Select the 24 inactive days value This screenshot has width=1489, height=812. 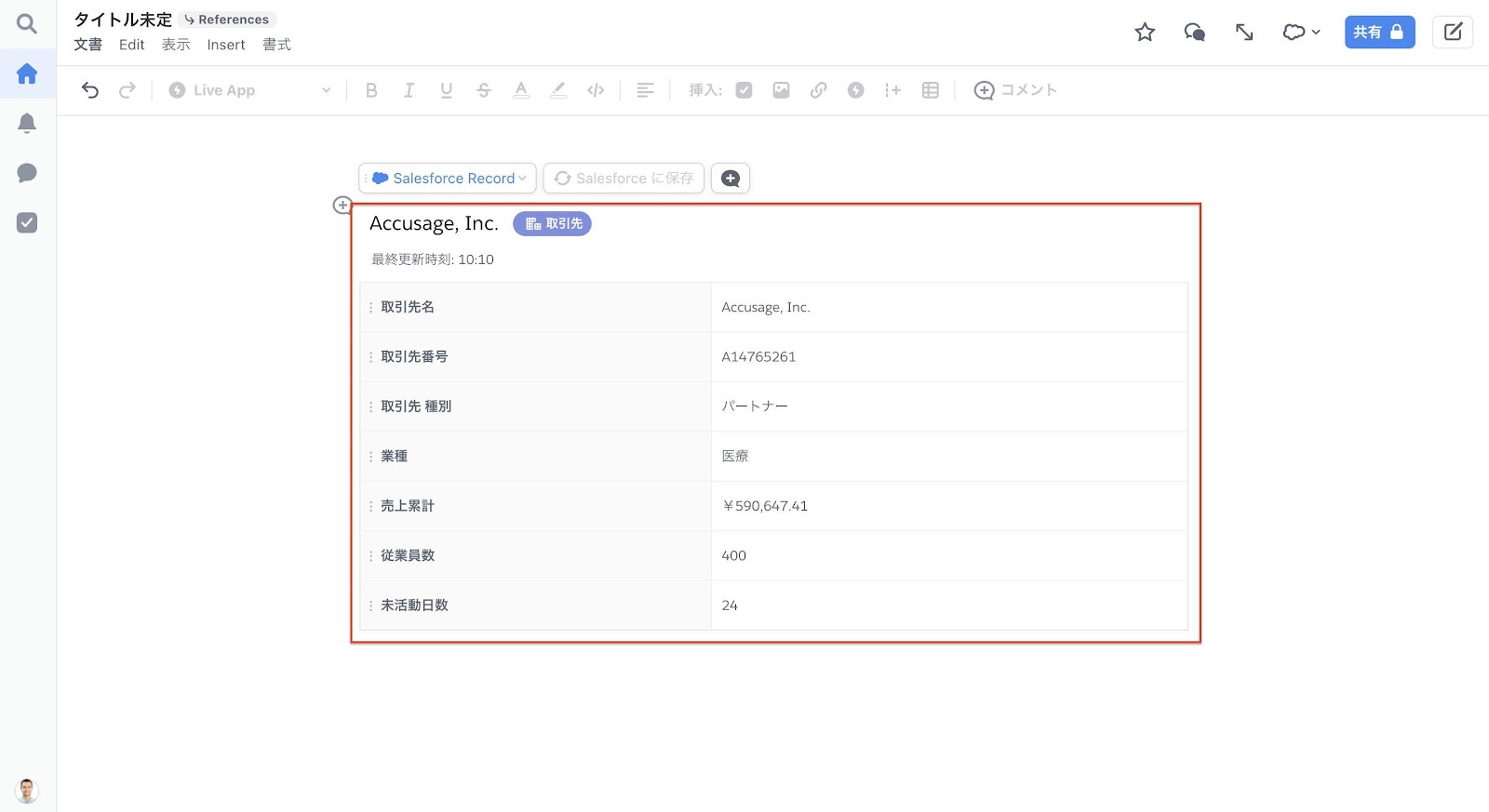tap(730, 606)
